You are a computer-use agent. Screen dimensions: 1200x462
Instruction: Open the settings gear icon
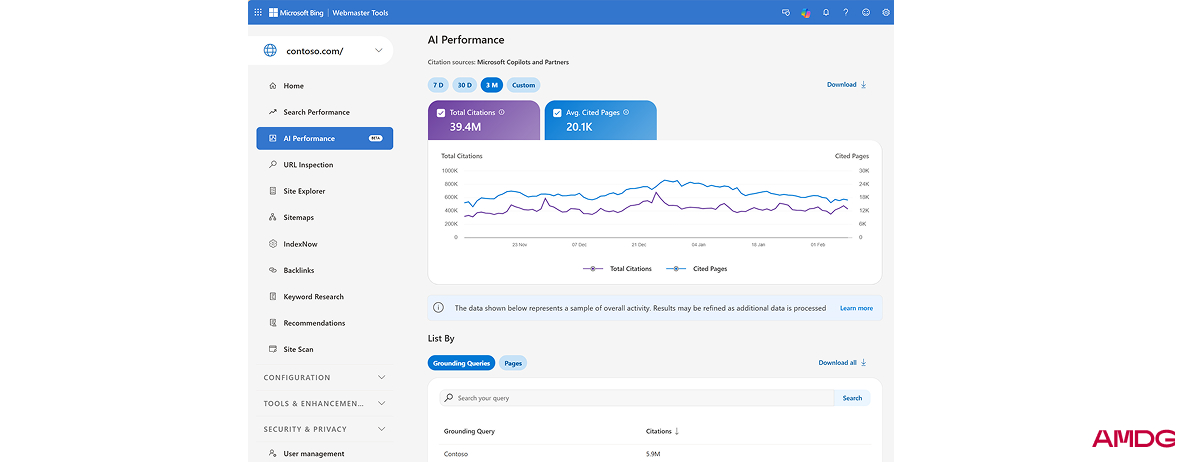[x=886, y=13]
